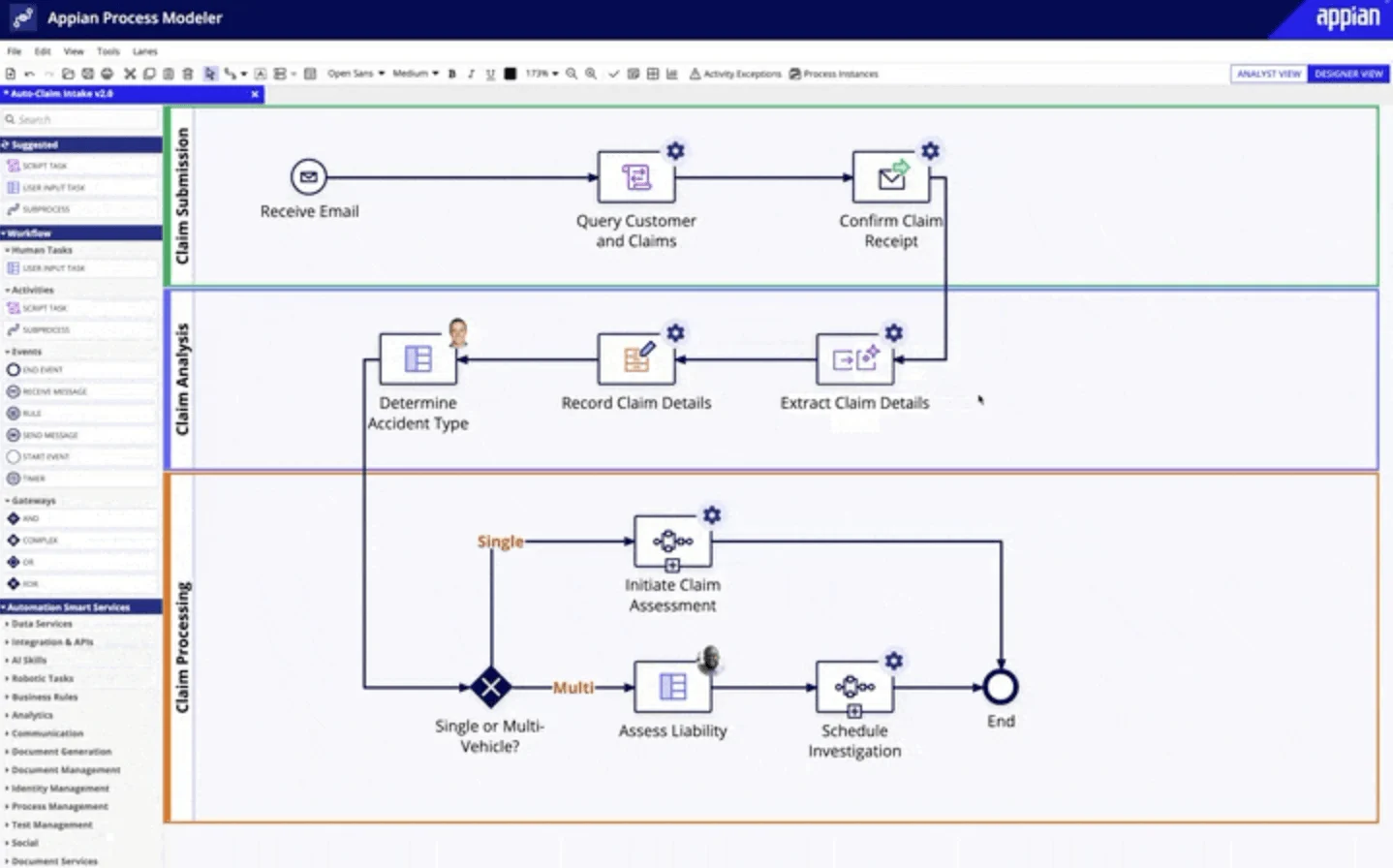This screenshot has width=1393, height=868.
Task: Select the Confirm Claim Receipt node
Action: (x=891, y=177)
